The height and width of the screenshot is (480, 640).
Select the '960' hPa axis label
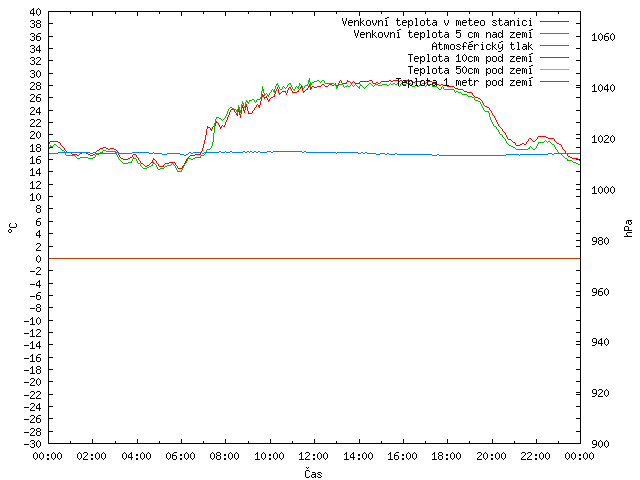600,292
